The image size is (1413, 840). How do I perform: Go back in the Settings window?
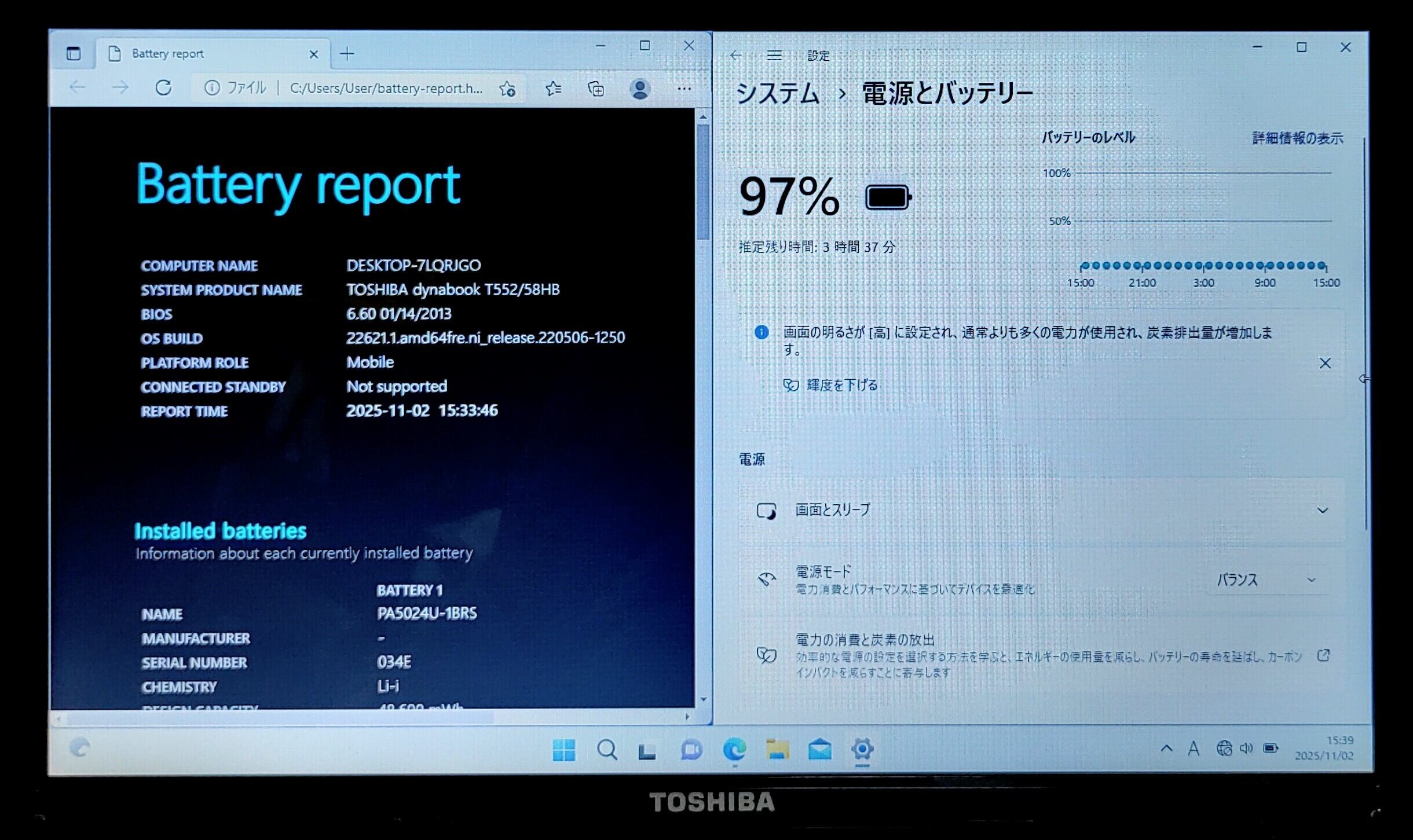tap(736, 56)
